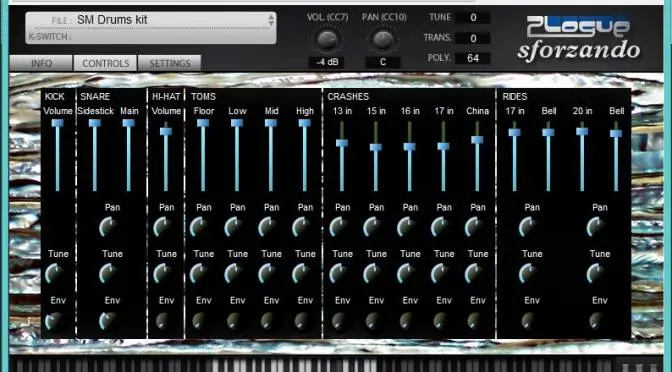
Task: Click the Low tom slider handle
Action: 237,123
